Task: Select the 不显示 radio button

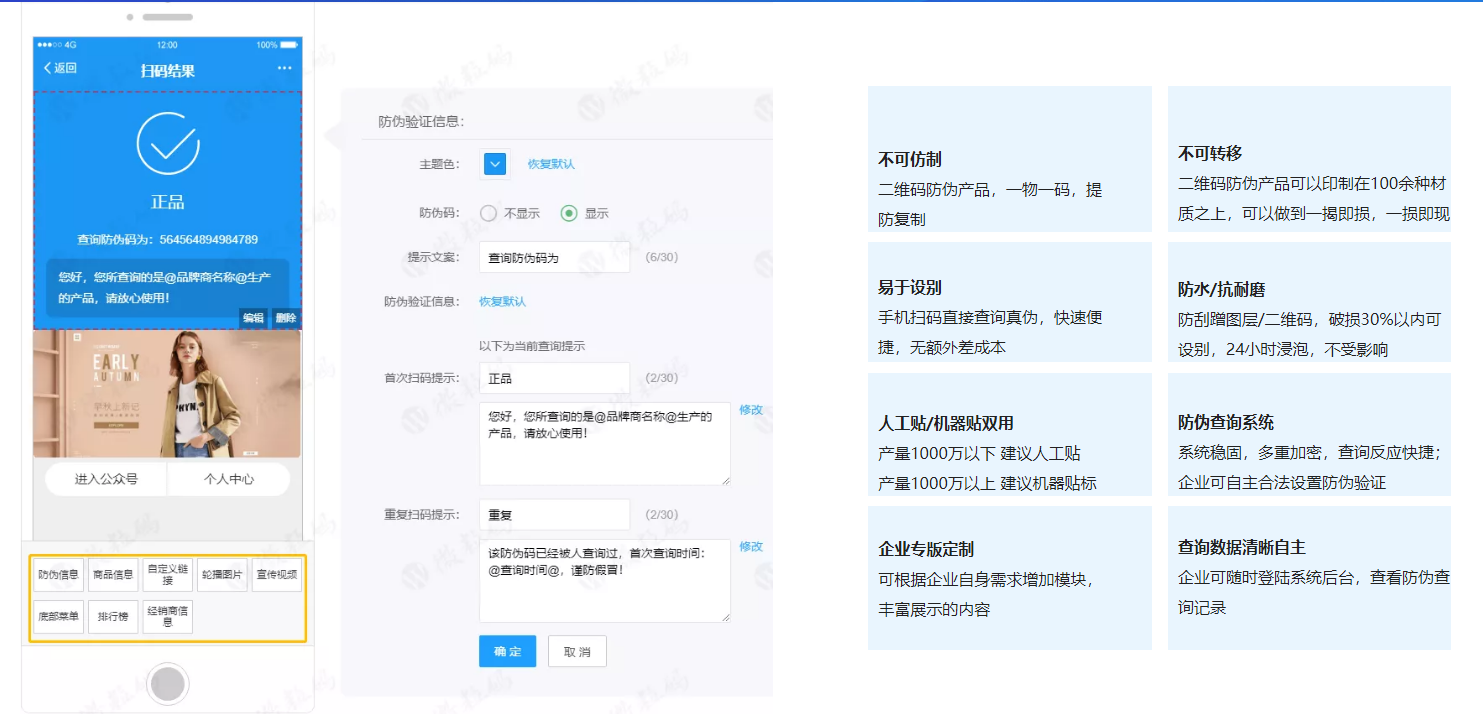Action: tap(489, 213)
